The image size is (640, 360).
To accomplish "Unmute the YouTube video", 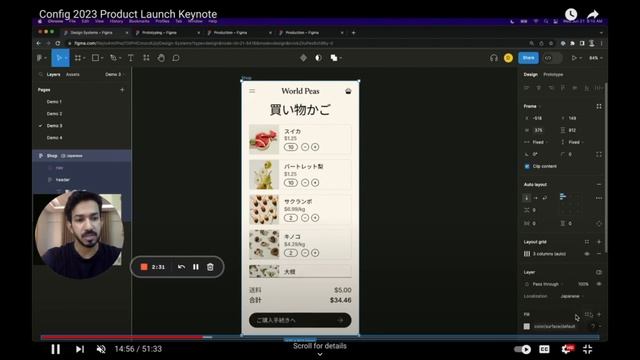I will click(x=101, y=349).
